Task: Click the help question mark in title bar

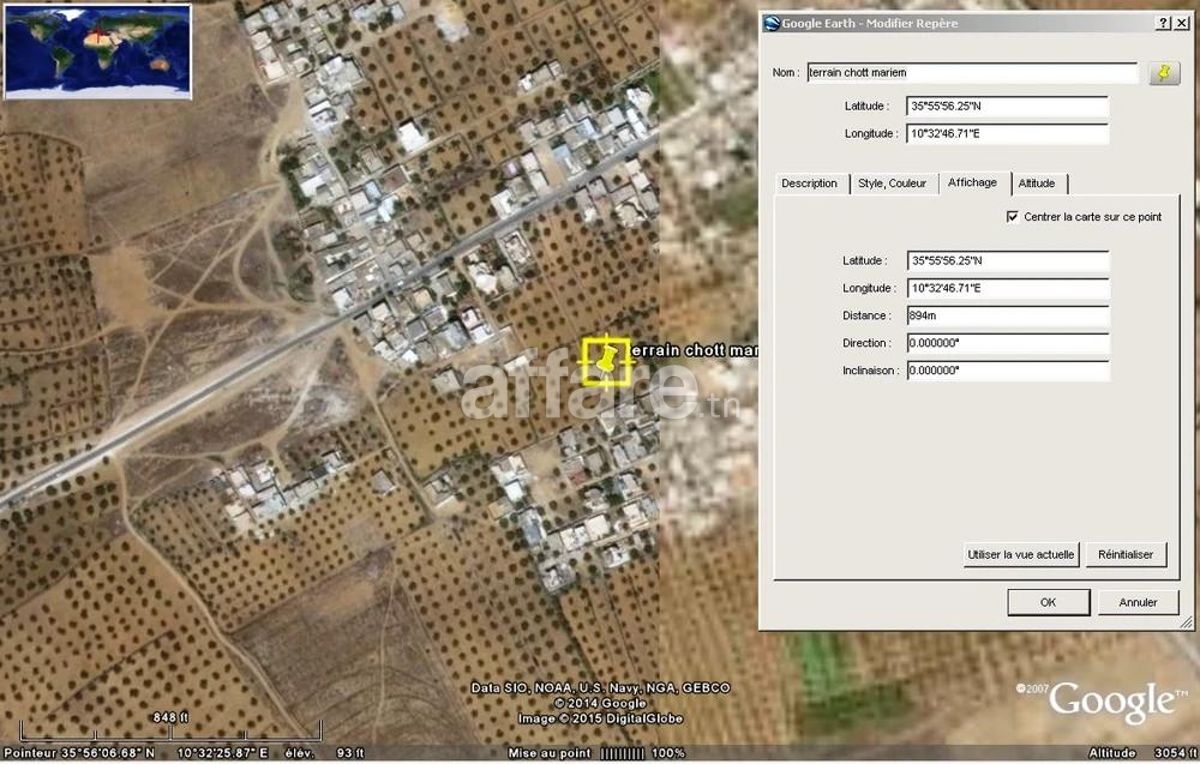Action: (x=1164, y=23)
